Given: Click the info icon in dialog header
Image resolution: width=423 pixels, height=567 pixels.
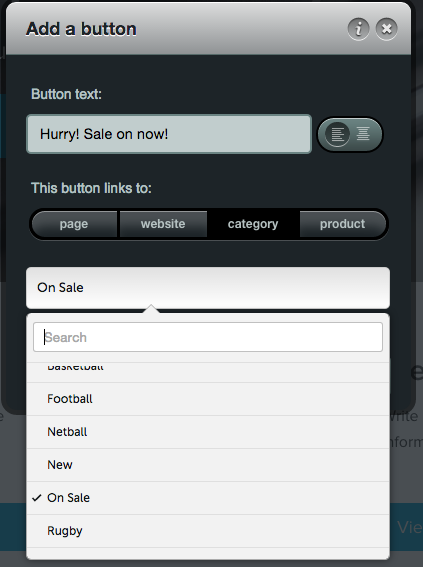Looking at the screenshot, I should (358, 29).
